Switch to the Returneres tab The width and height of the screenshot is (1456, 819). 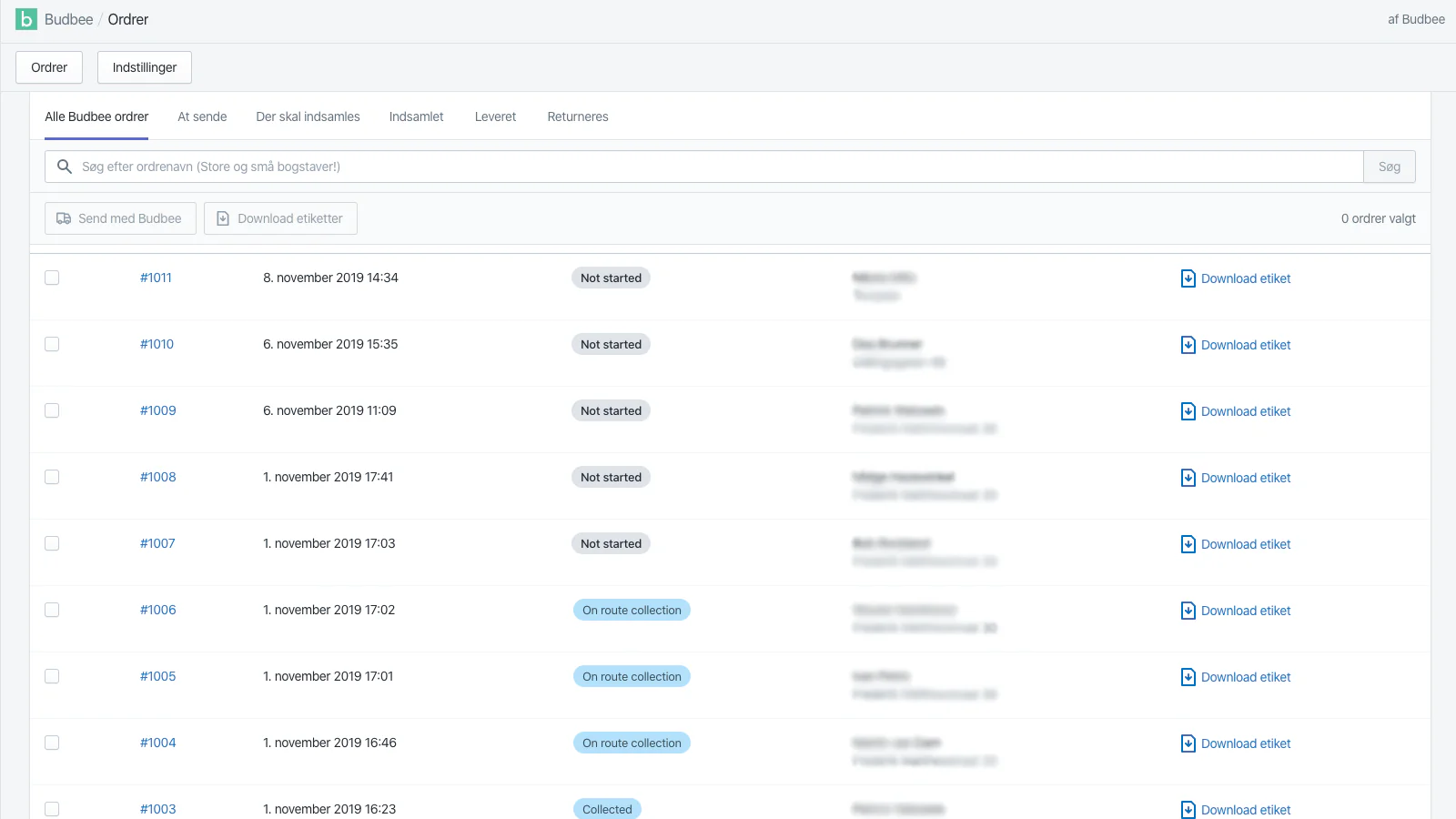(x=578, y=116)
